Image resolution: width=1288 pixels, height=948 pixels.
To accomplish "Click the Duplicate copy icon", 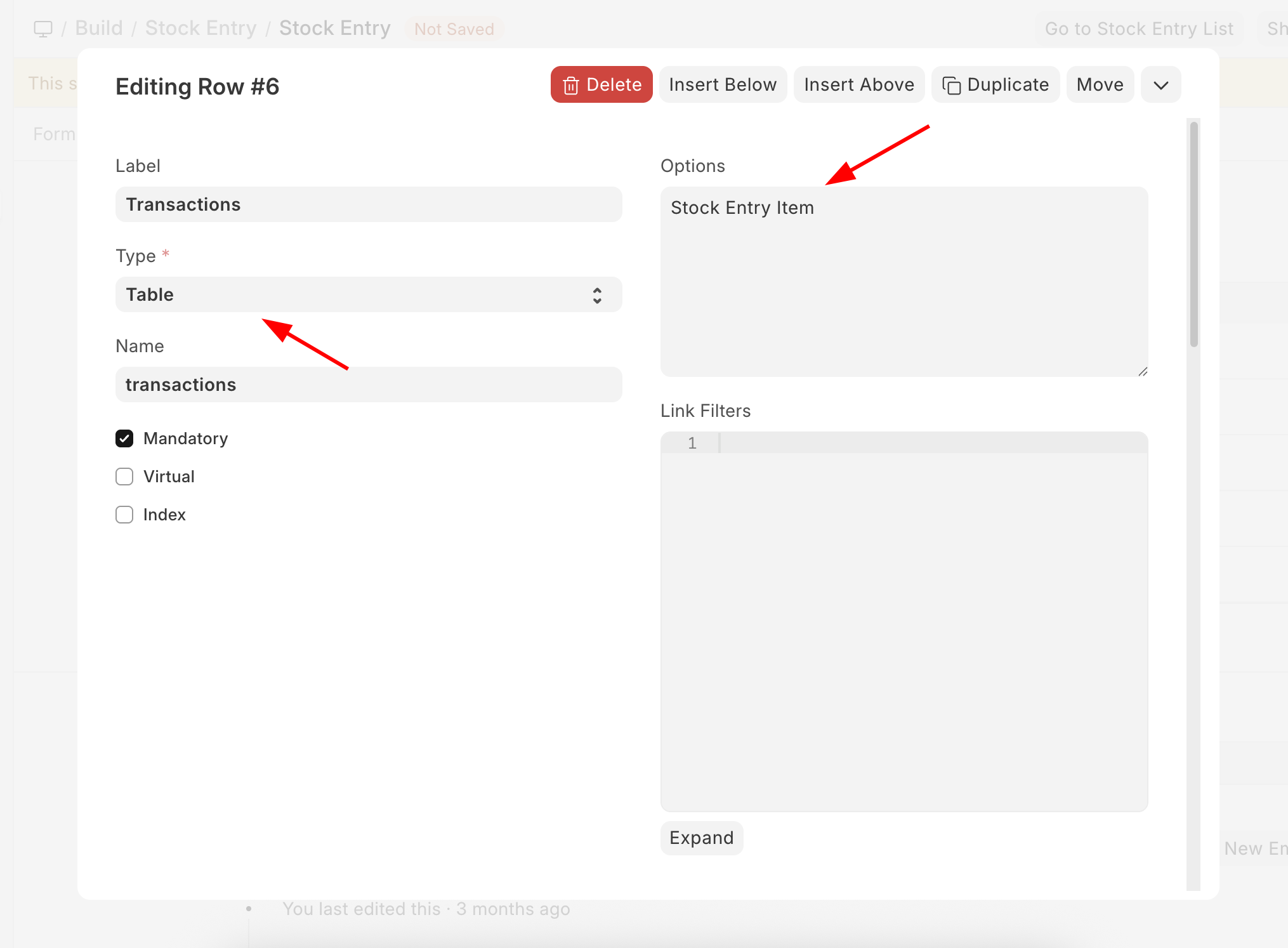I will 951,86.
